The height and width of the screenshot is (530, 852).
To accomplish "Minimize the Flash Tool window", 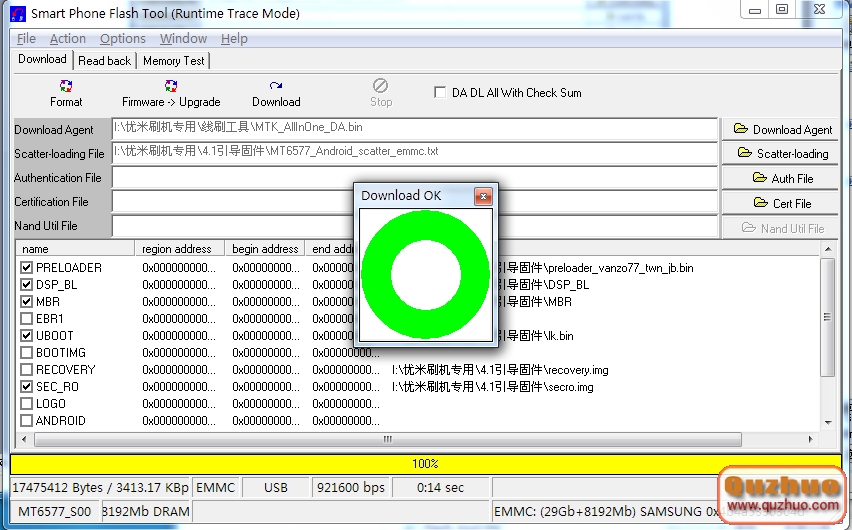I will 755,10.
